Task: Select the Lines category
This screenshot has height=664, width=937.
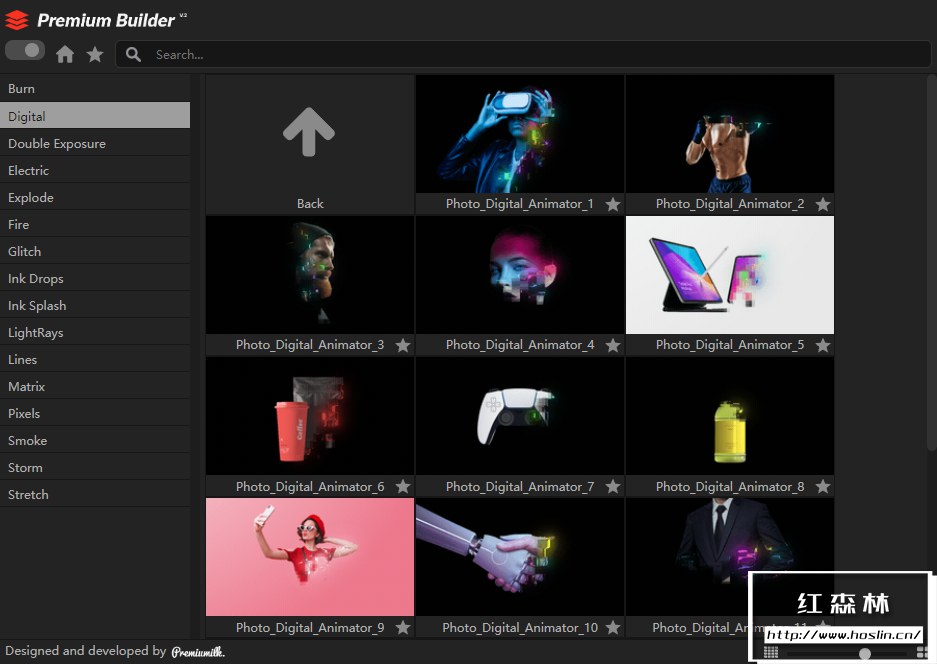Action: point(95,359)
